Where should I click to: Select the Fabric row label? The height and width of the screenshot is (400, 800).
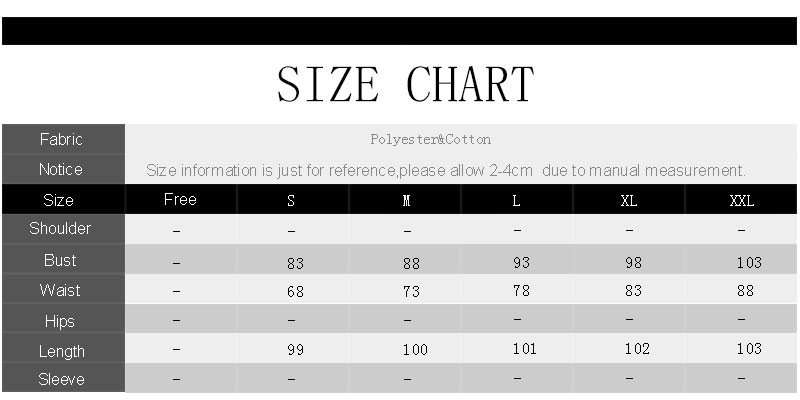[61, 139]
